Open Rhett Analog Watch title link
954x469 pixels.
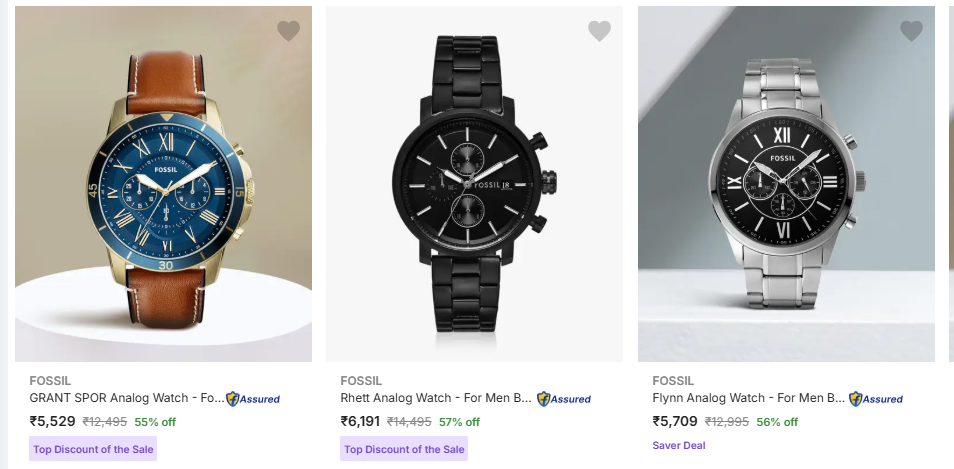[x=436, y=398]
